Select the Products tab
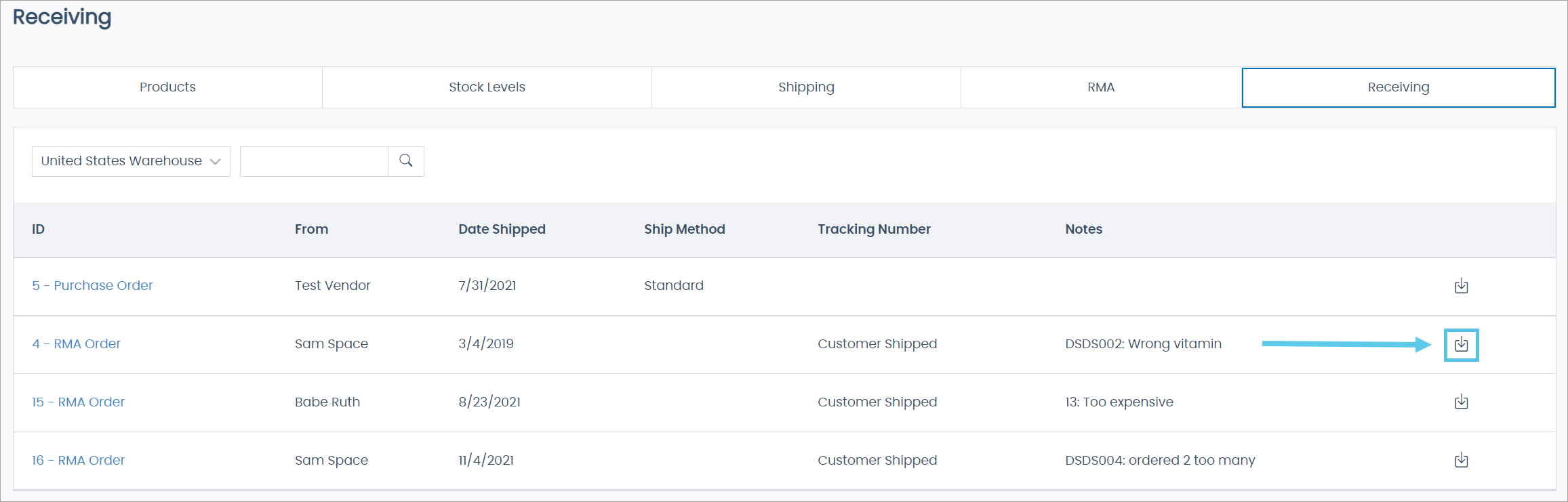Image resolution: width=1568 pixels, height=502 pixels. pyautogui.click(x=167, y=87)
